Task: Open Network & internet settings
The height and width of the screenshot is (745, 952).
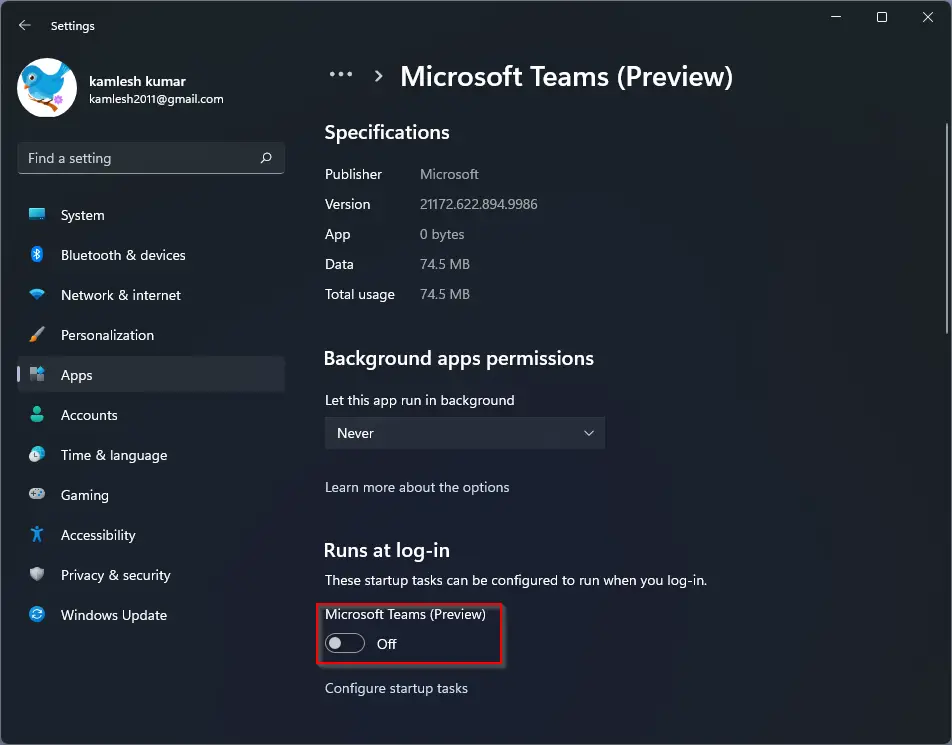Action: [151, 295]
